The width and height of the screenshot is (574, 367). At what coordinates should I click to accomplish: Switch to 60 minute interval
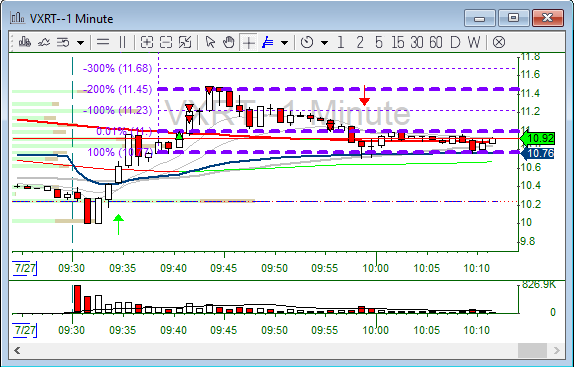point(436,42)
